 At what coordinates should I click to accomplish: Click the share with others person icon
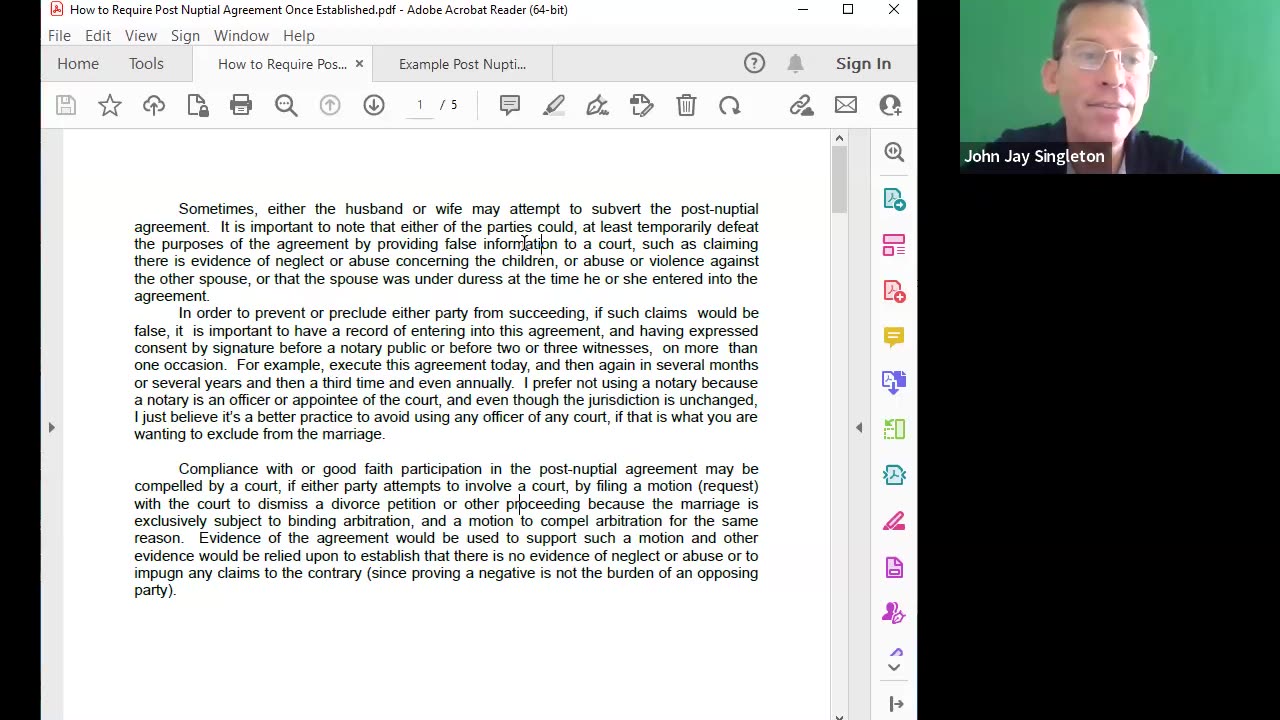pyautogui.click(x=890, y=105)
